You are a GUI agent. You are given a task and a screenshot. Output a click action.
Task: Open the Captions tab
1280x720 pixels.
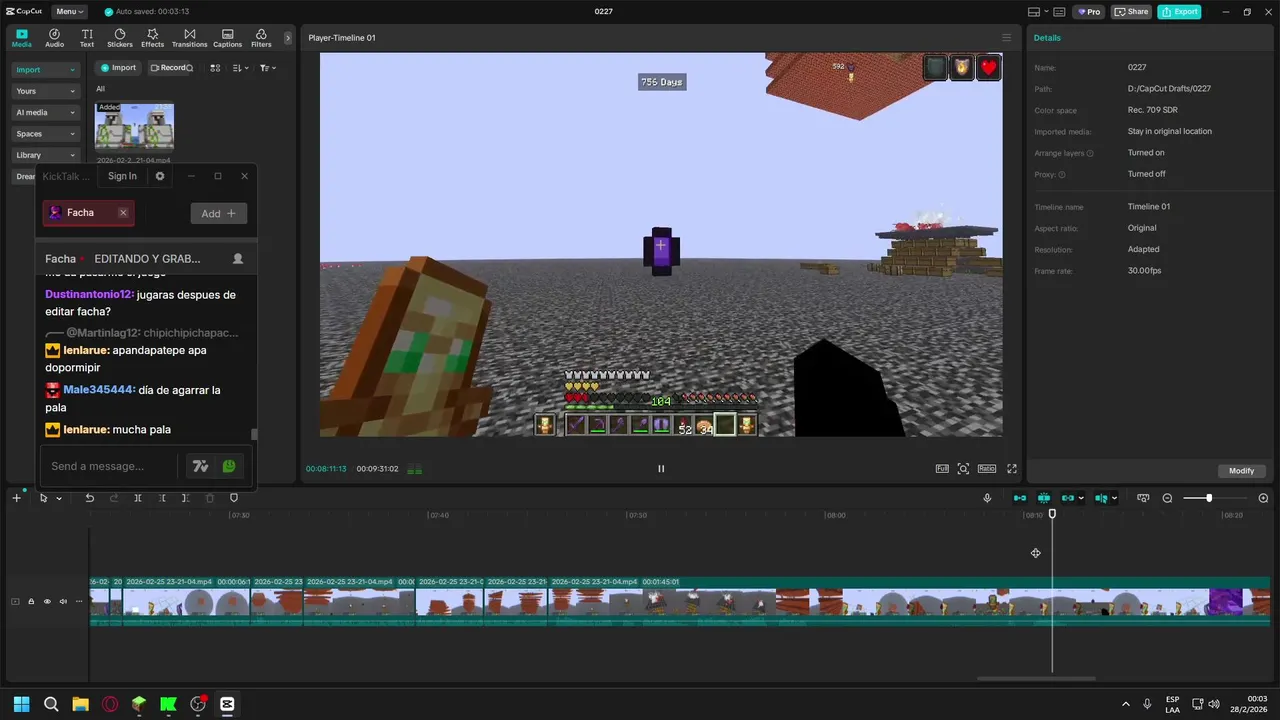227,38
